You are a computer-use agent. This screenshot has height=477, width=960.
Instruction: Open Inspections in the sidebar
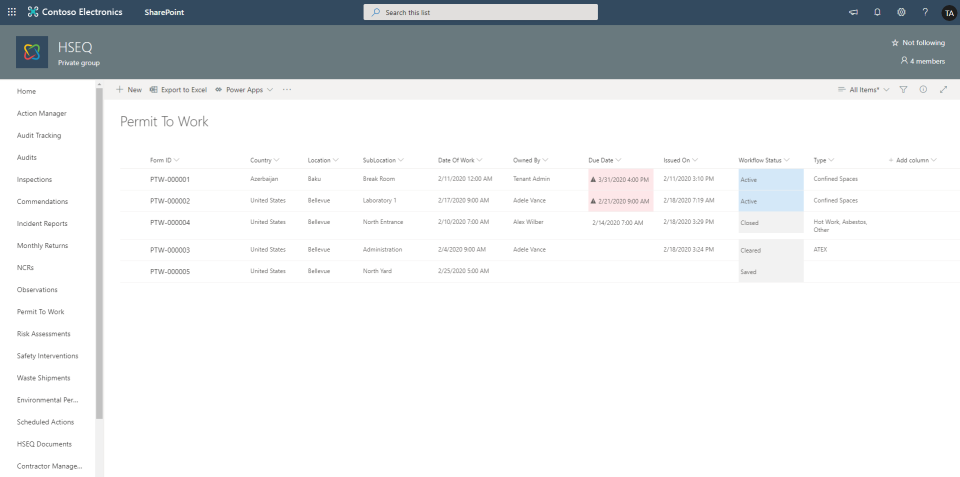pyautogui.click(x=34, y=179)
